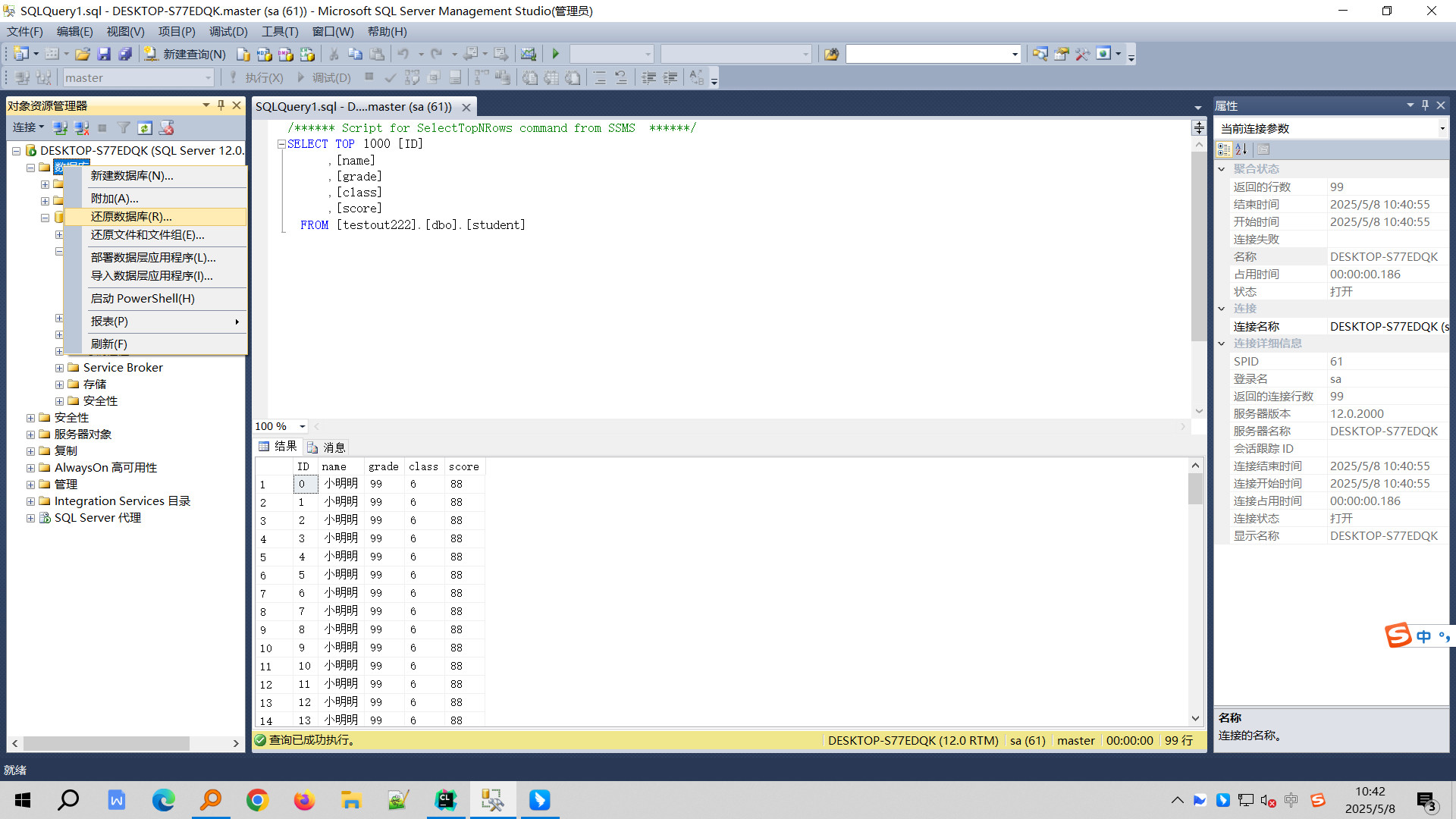Click the Disconnect server icon in Object Explorer
The height and width of the screenshot is (819, 1456).
pyautogui.click(x=81, y=127)
